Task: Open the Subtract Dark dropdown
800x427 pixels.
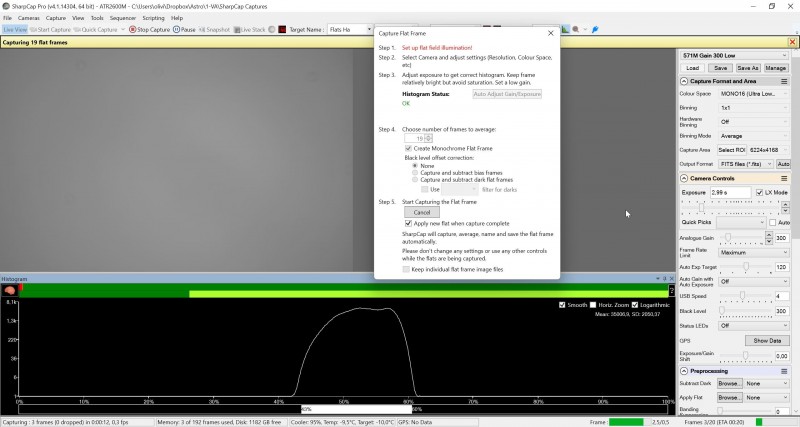Action: (x=766, y=384)
